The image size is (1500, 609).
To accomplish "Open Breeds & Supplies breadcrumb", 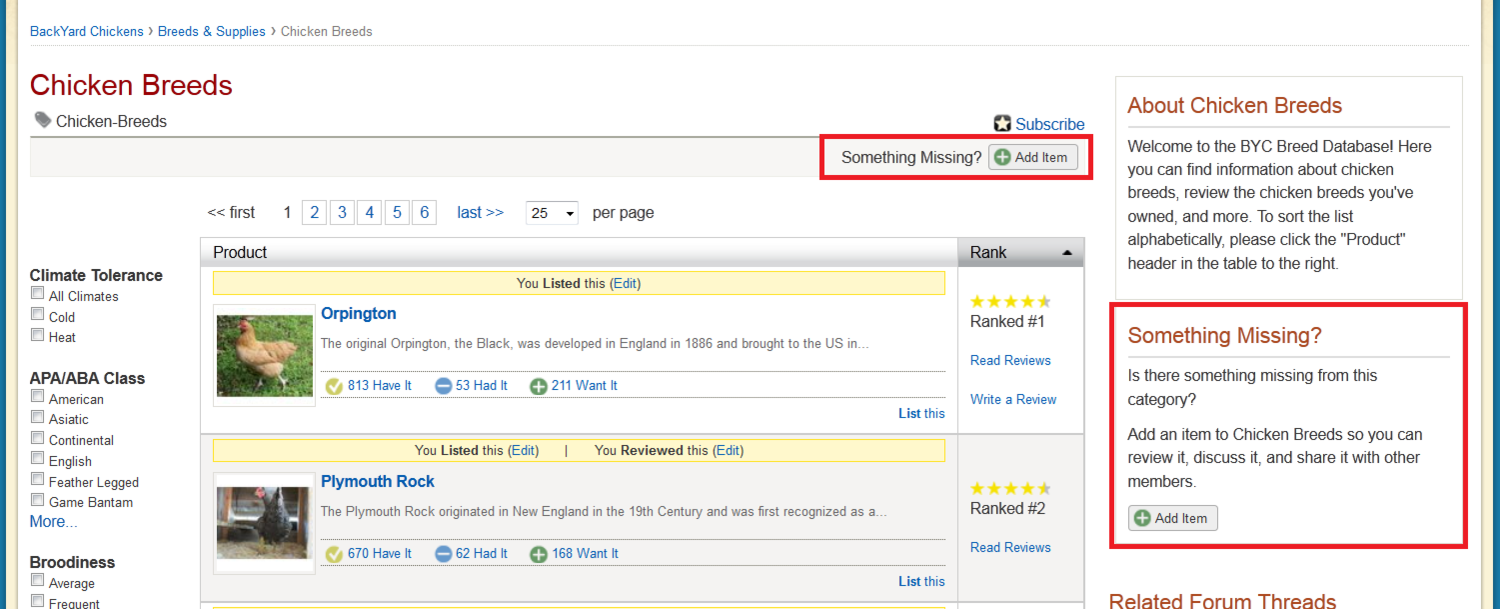I will (212, 31).
